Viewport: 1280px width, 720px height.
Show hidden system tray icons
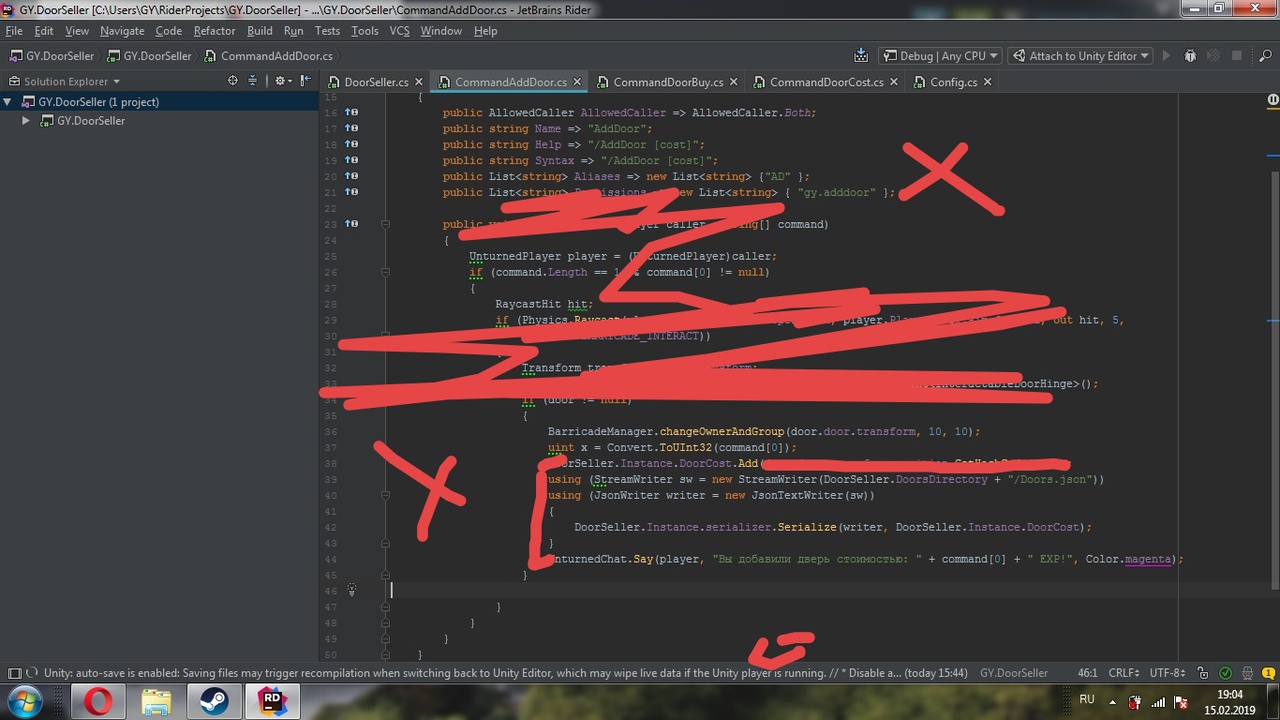pos(1113,701)
